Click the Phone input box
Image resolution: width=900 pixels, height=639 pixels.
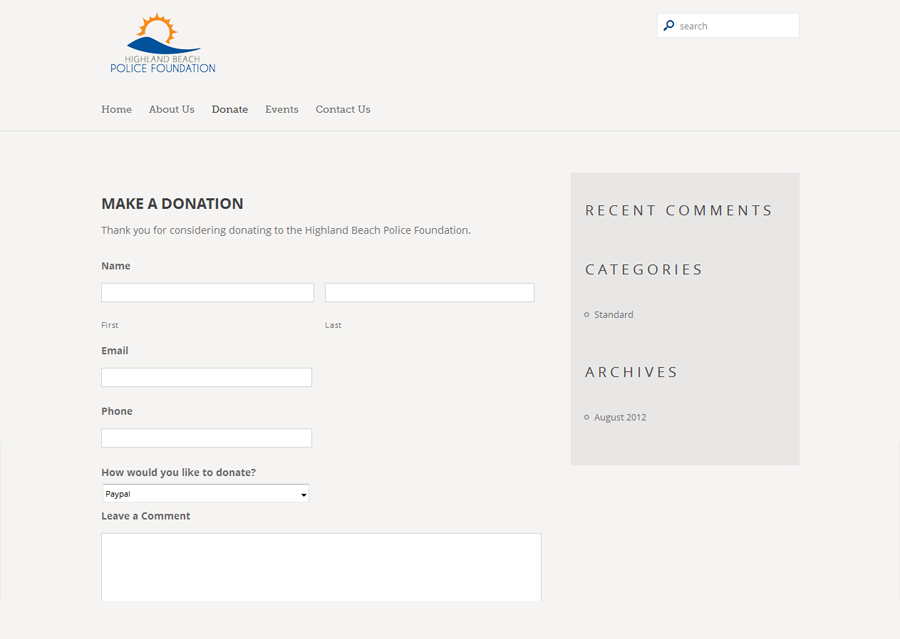(206, 438)
